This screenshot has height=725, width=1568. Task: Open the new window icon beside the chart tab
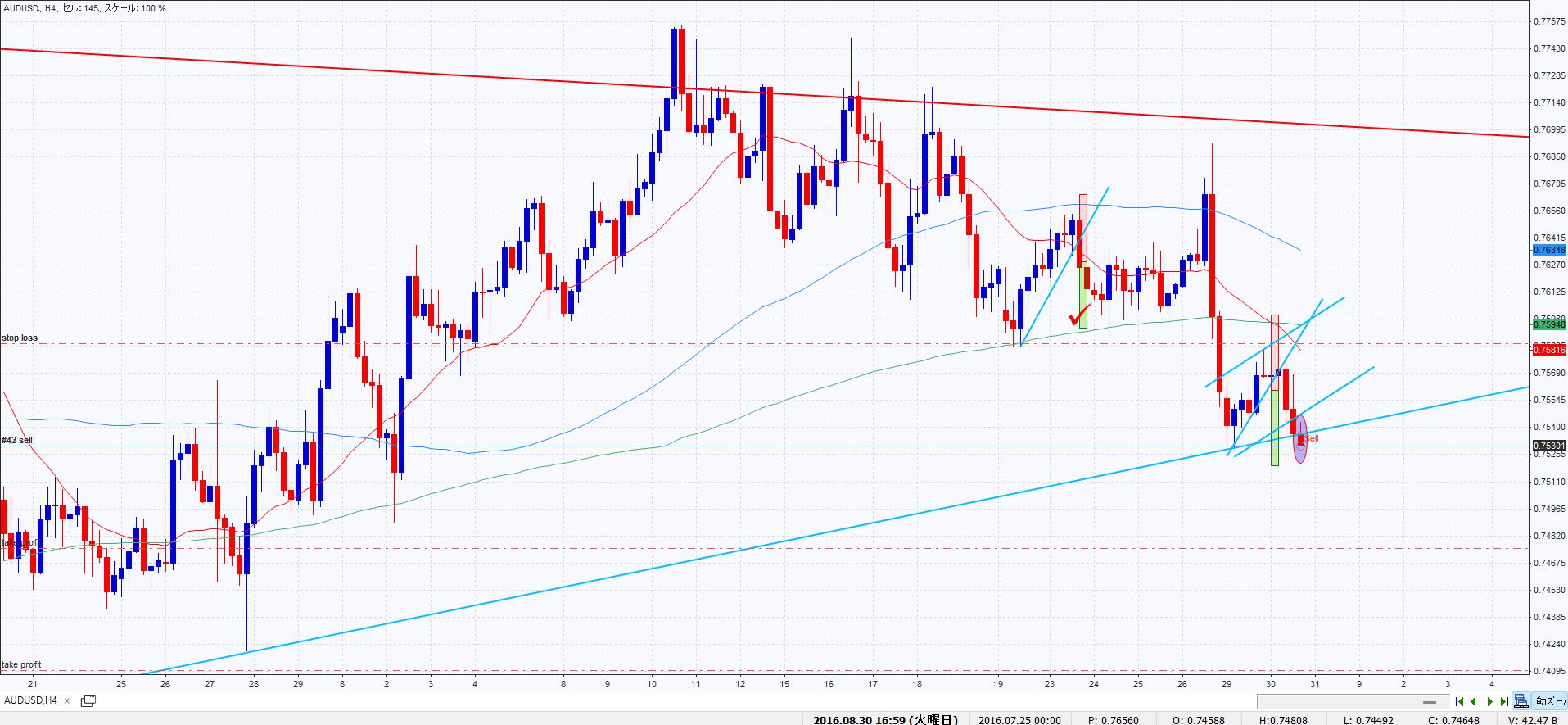(x=88, y=700)
